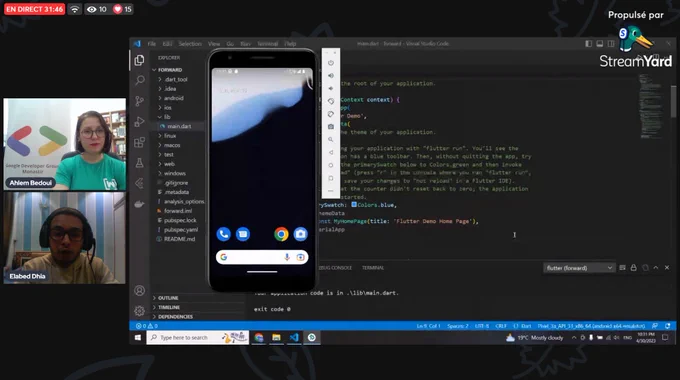Open the Selection menu
Viewport: 680px width, 380px height.
pyautogui.click(x=190, y=44)
